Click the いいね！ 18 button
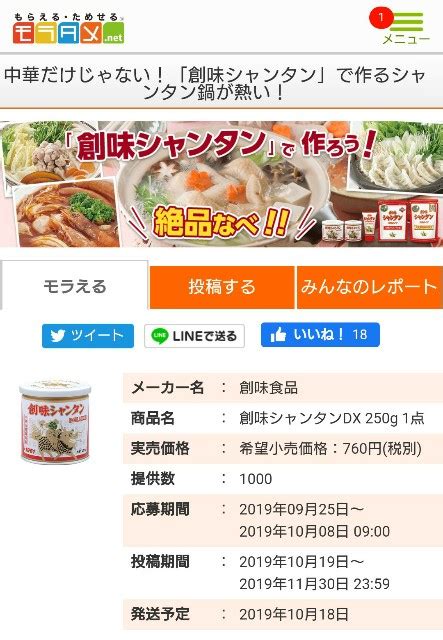The width and height of the screenshot is (443, 640). pos(320,335)
